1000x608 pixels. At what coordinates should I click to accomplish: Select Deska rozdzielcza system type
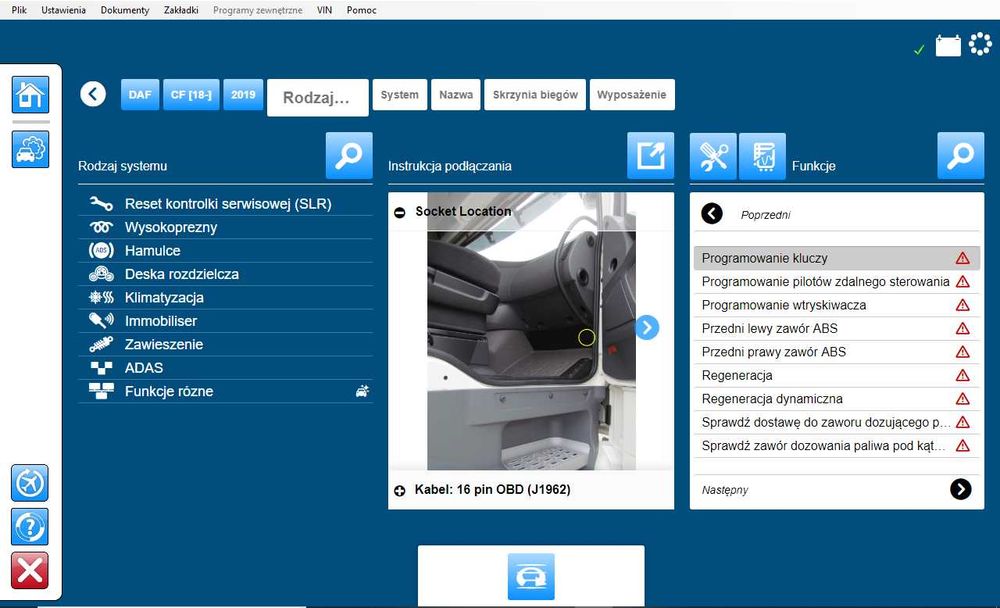(x=226, y=274)
